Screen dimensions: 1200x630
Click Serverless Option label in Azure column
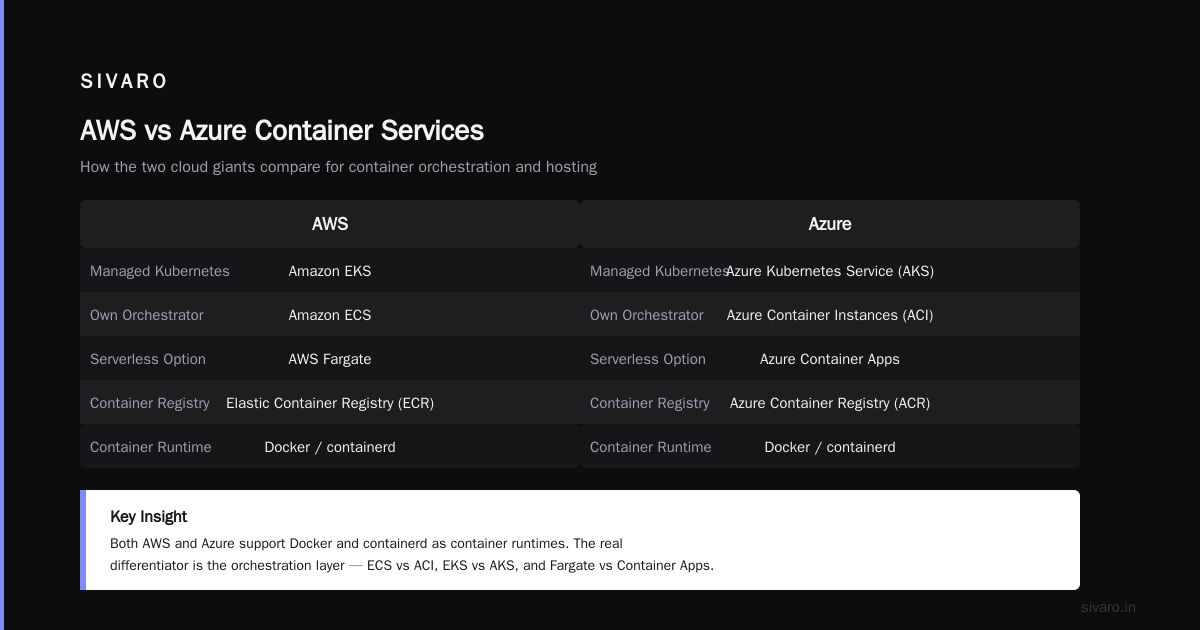click(x=648, y=359)
